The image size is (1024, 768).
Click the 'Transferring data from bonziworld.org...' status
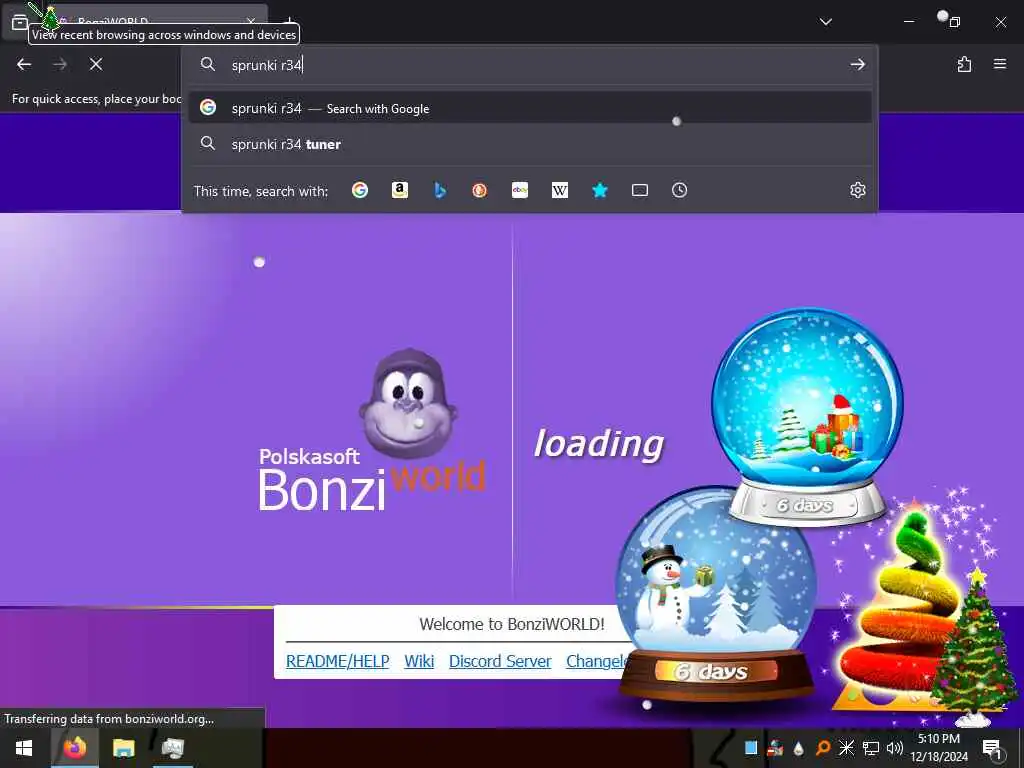[109, 718]
